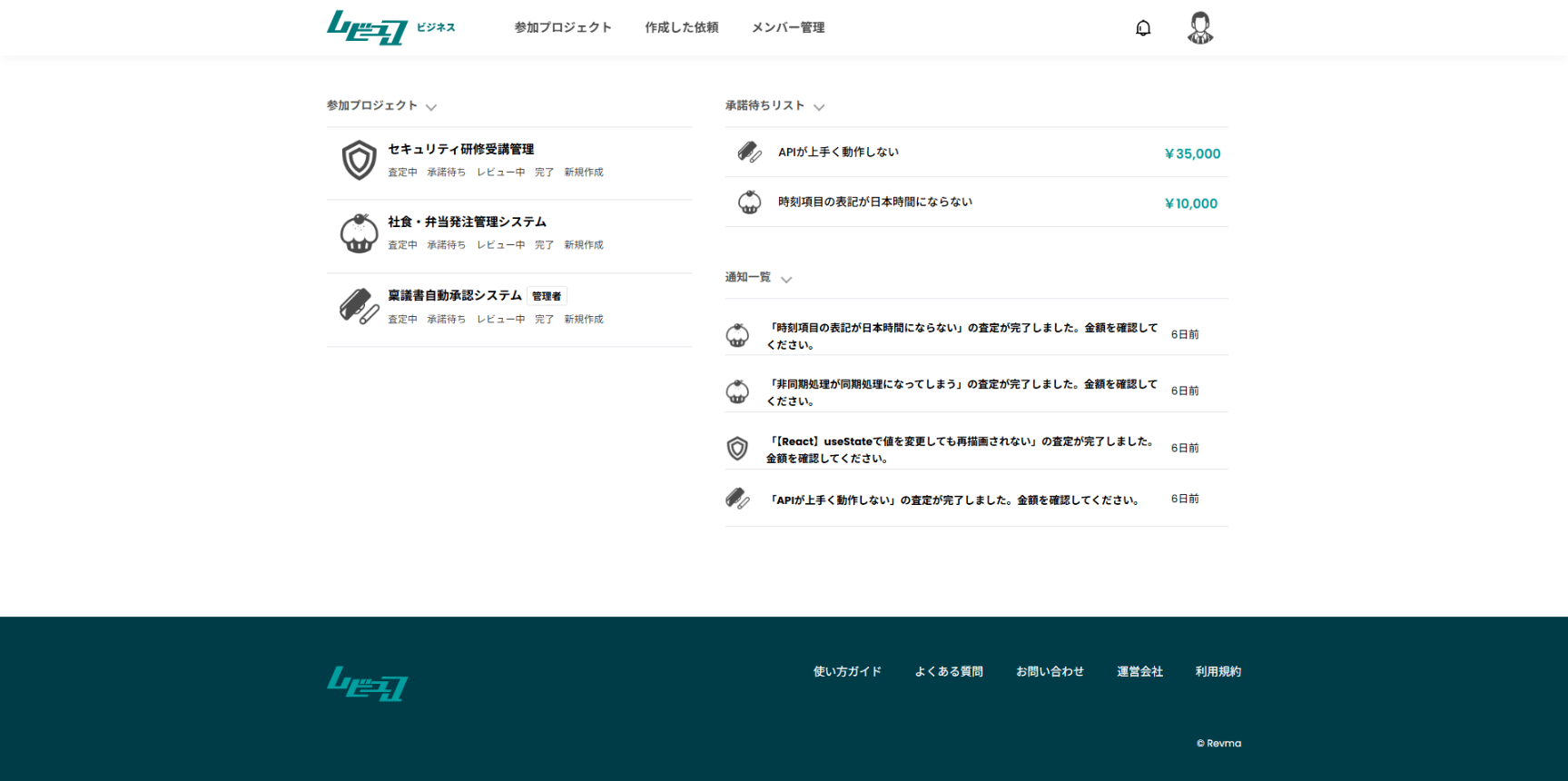The image size is (1568, 781).
Task: Select 新規作成 under 稟議書自動承認システム
Action: [583, 320]
